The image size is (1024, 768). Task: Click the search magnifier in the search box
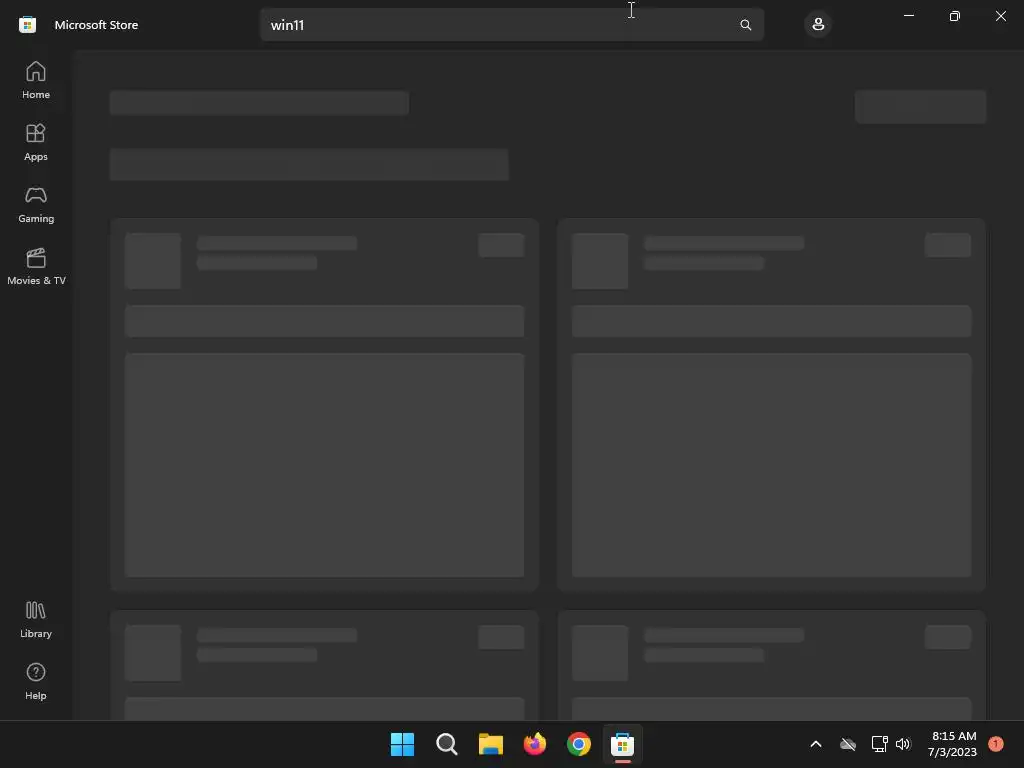tap(745, 25)
